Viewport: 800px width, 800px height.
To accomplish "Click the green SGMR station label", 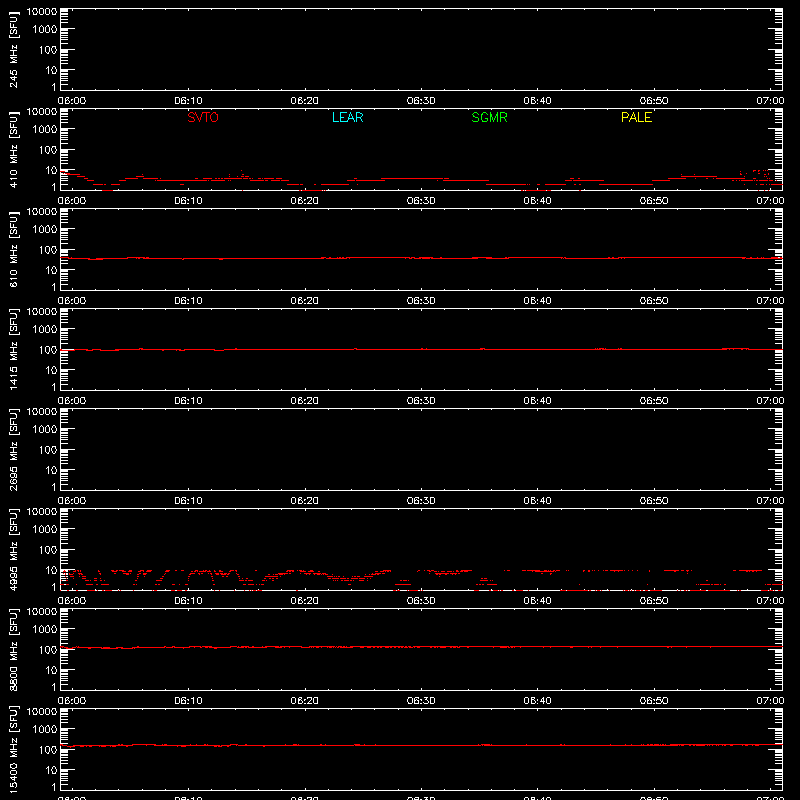I will pos(489,117).
